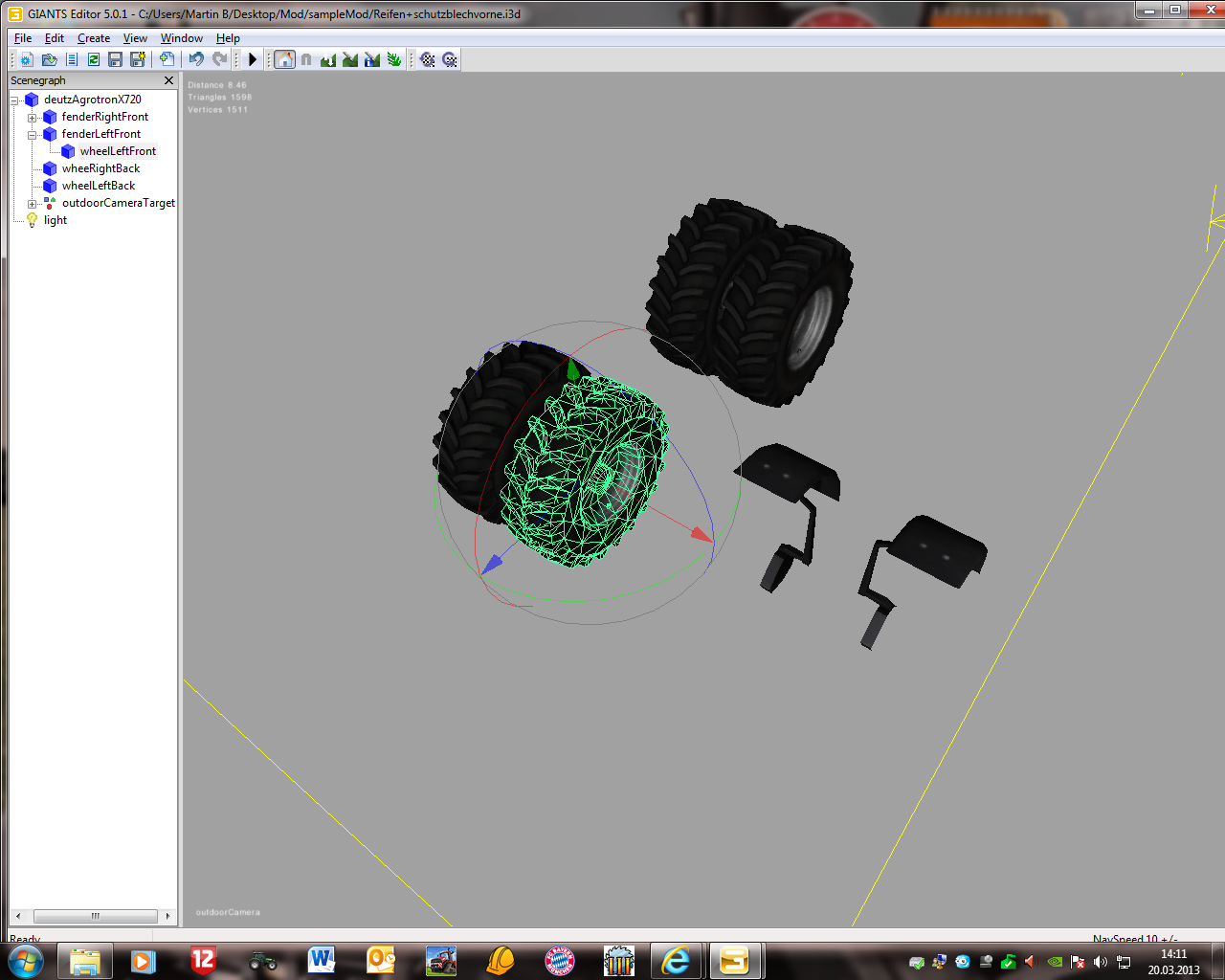Click the scenegraph scroll left arrow
This screenshot has height=980, width=1225.
18,916
